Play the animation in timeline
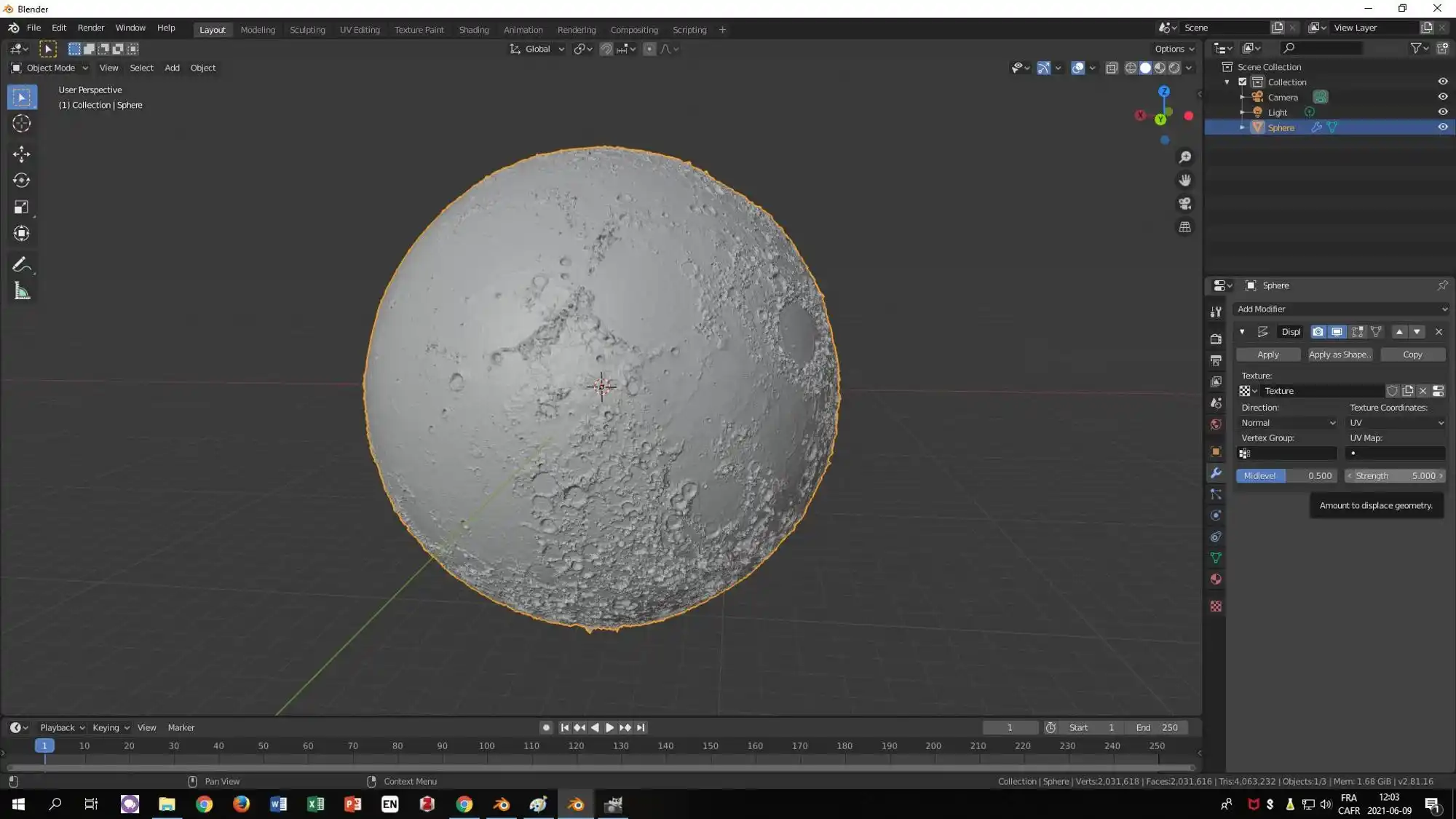The width and height of the screenshot is (1456, 819). (609, 727)
